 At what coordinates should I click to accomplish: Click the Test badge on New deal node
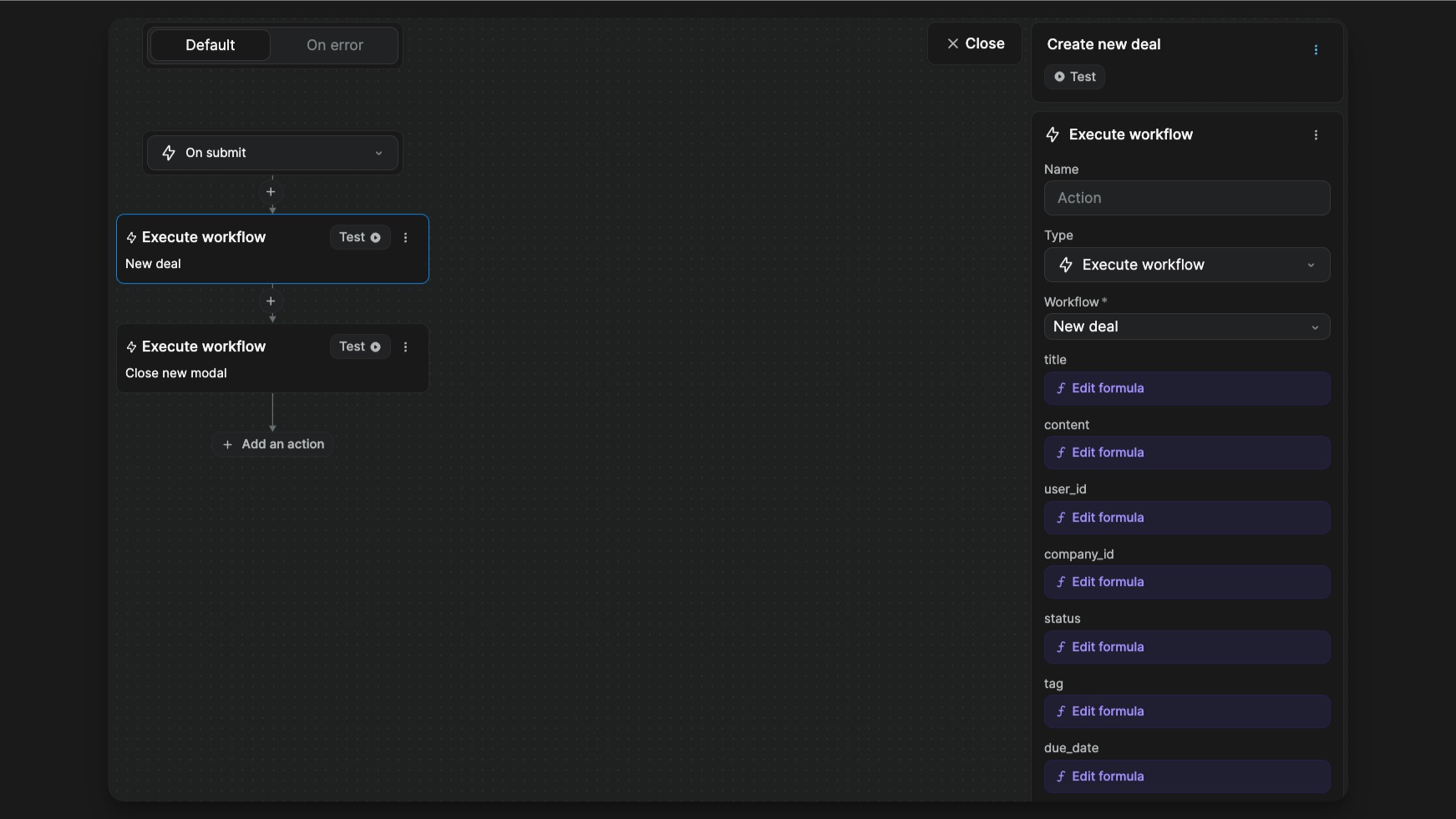pos(360,237)
